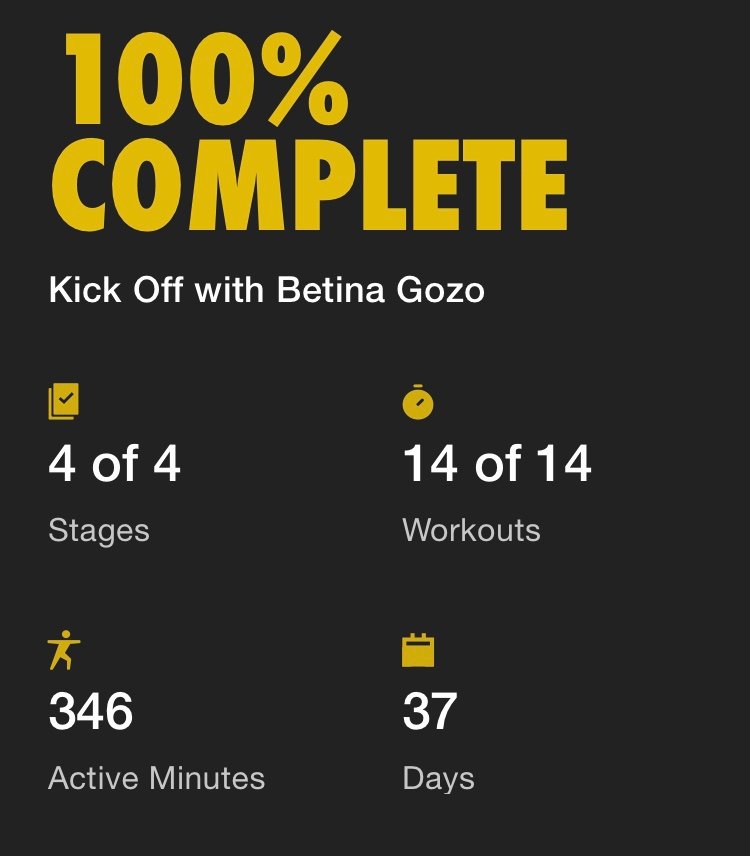Tap the yellow calendar Days icon

click(418, 650)
